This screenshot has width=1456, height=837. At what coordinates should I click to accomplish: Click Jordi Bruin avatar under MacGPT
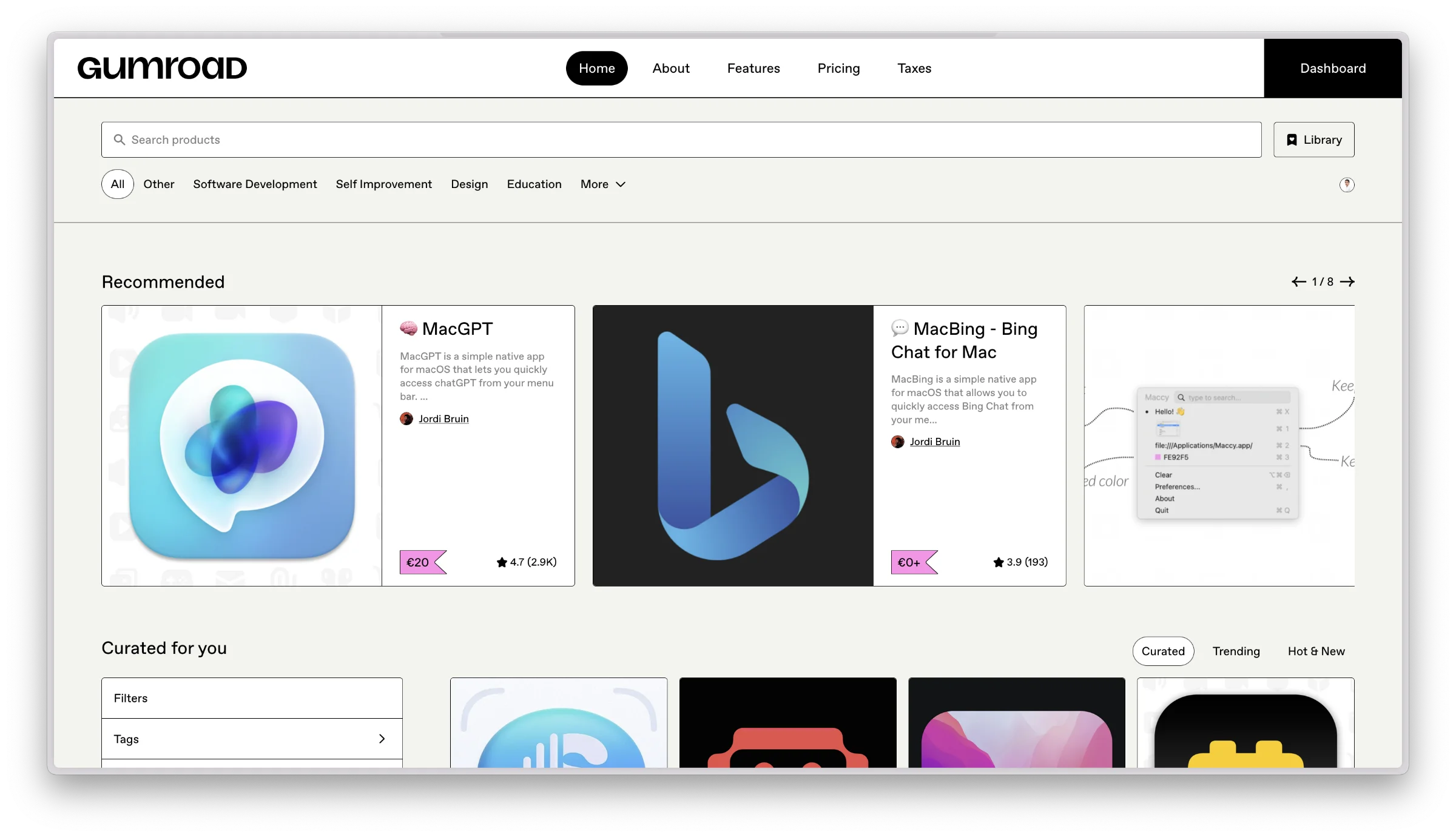[x=406, y=419]
